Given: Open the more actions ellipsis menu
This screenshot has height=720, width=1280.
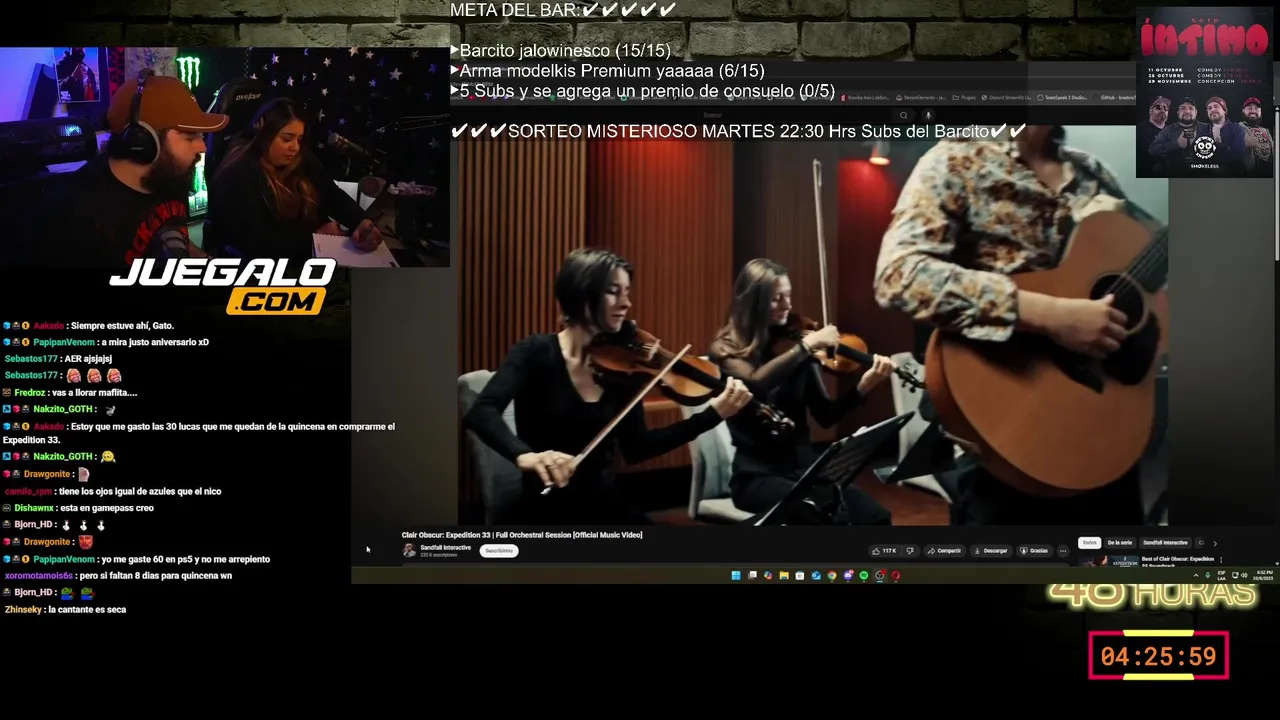Looking at the screenshot, I should click(x=1063, y=551).
